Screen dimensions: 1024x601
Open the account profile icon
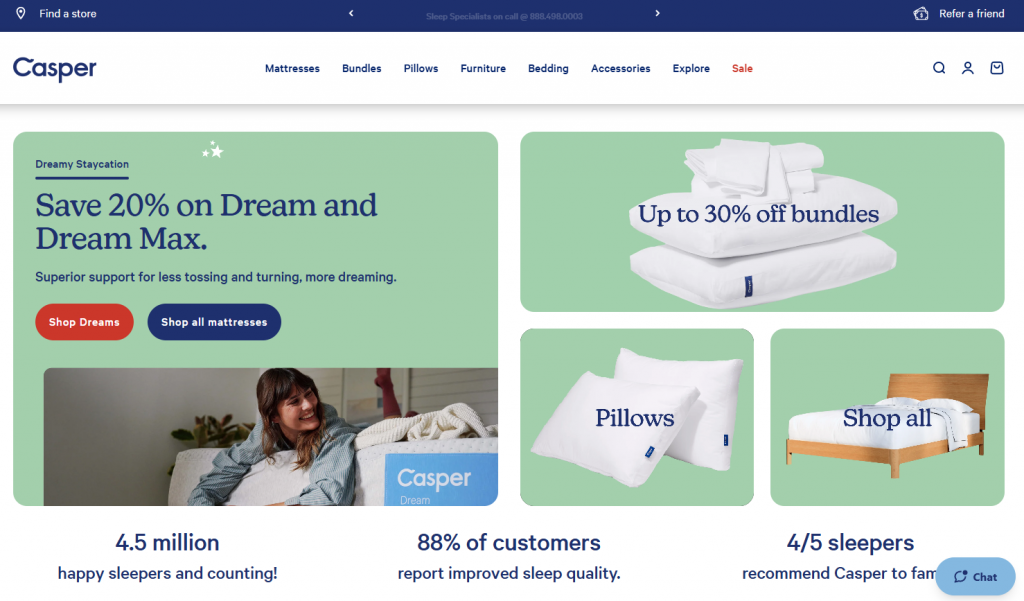point(968,68)
